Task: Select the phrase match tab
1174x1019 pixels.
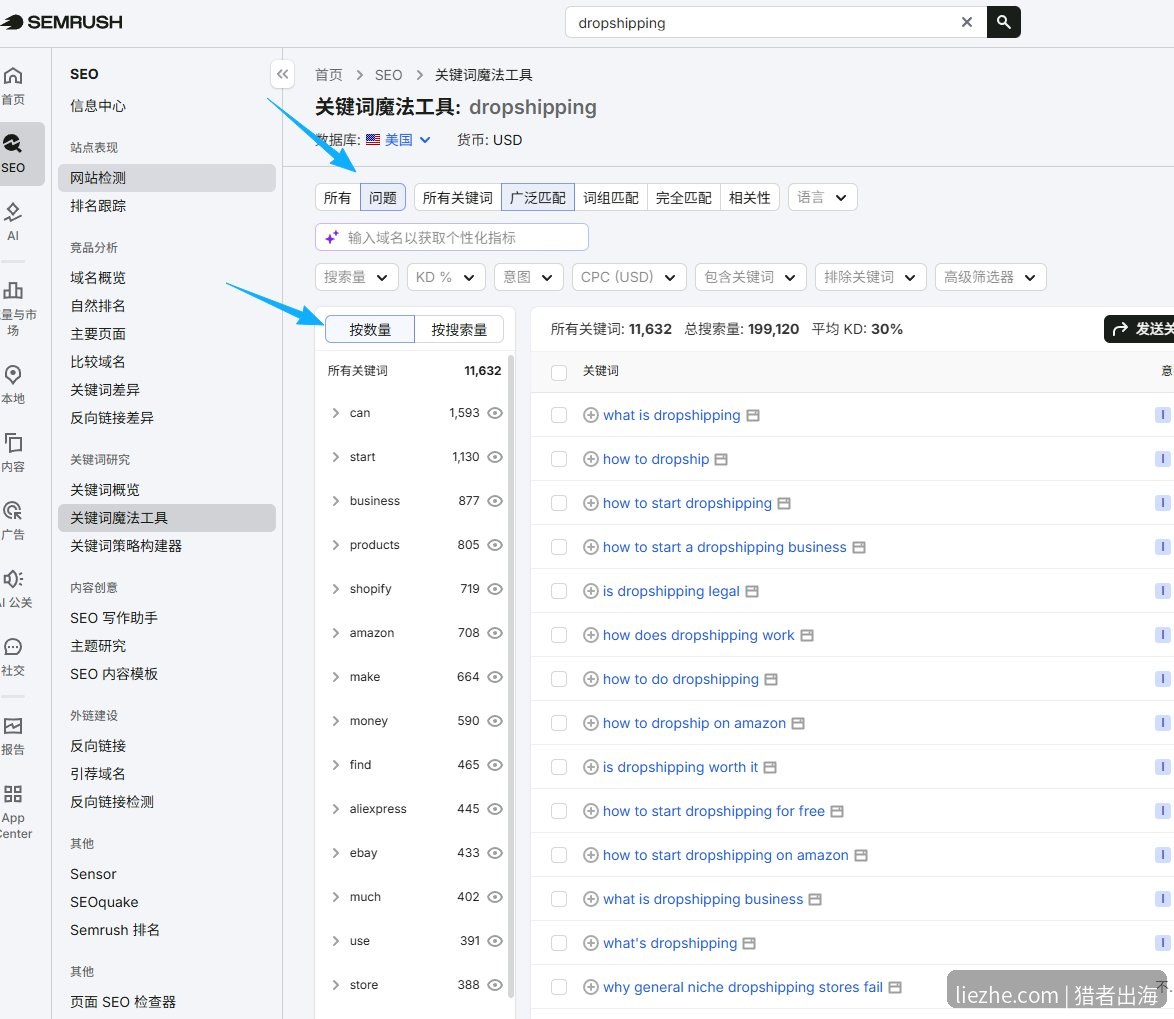Action: coord(611,198)
